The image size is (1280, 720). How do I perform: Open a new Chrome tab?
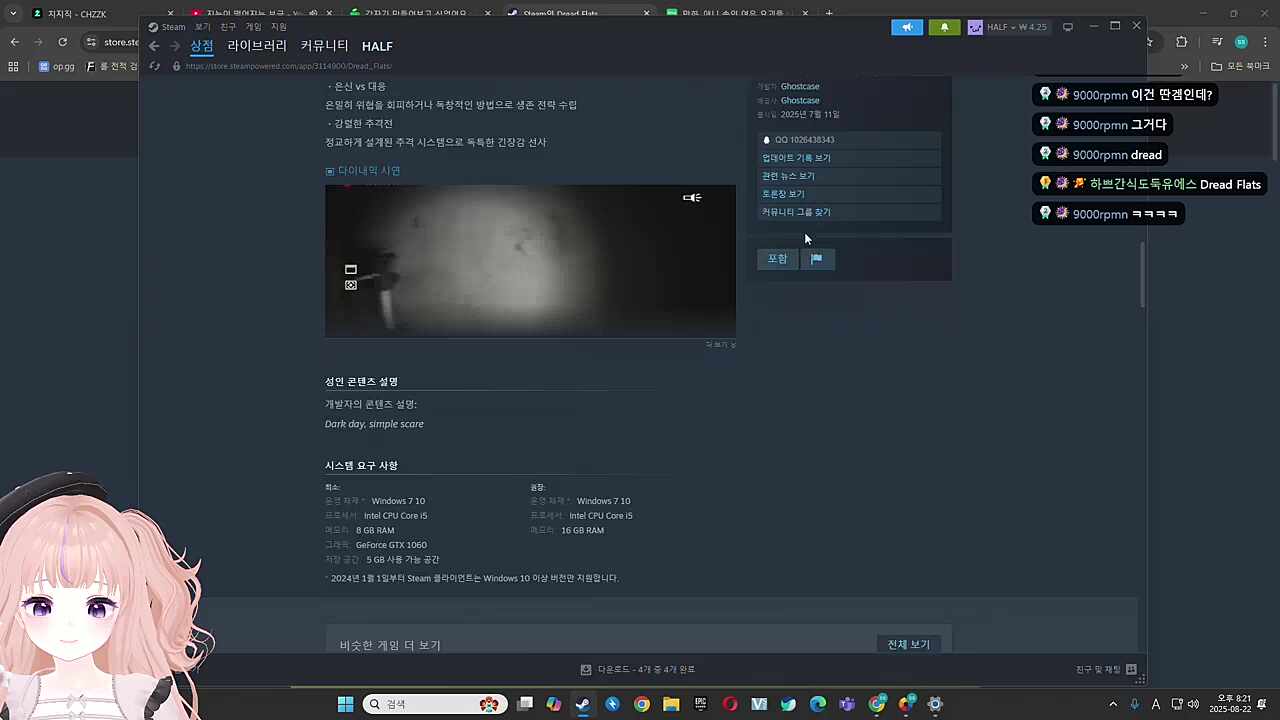point(829,14)
